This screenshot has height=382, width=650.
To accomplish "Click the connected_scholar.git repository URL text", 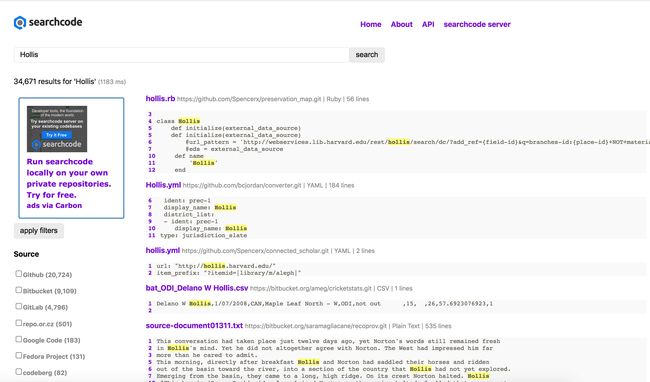I will [255, 251].
